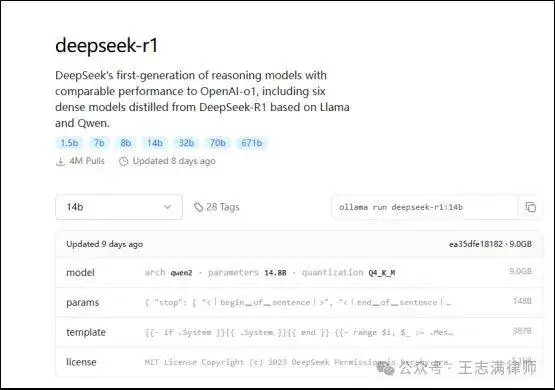Click the 4M Pulls download icon
This screenshot has width=555, height=390.
point(61,161)
